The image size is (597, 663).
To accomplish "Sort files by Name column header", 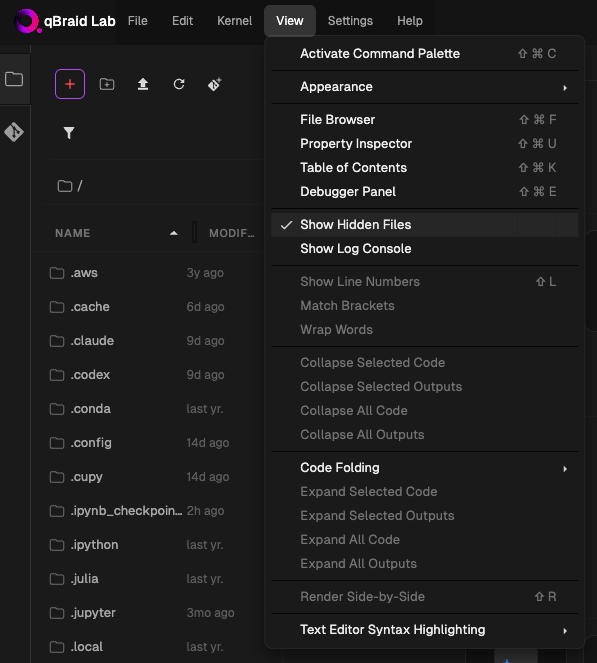I will click(x=116, y=233).
